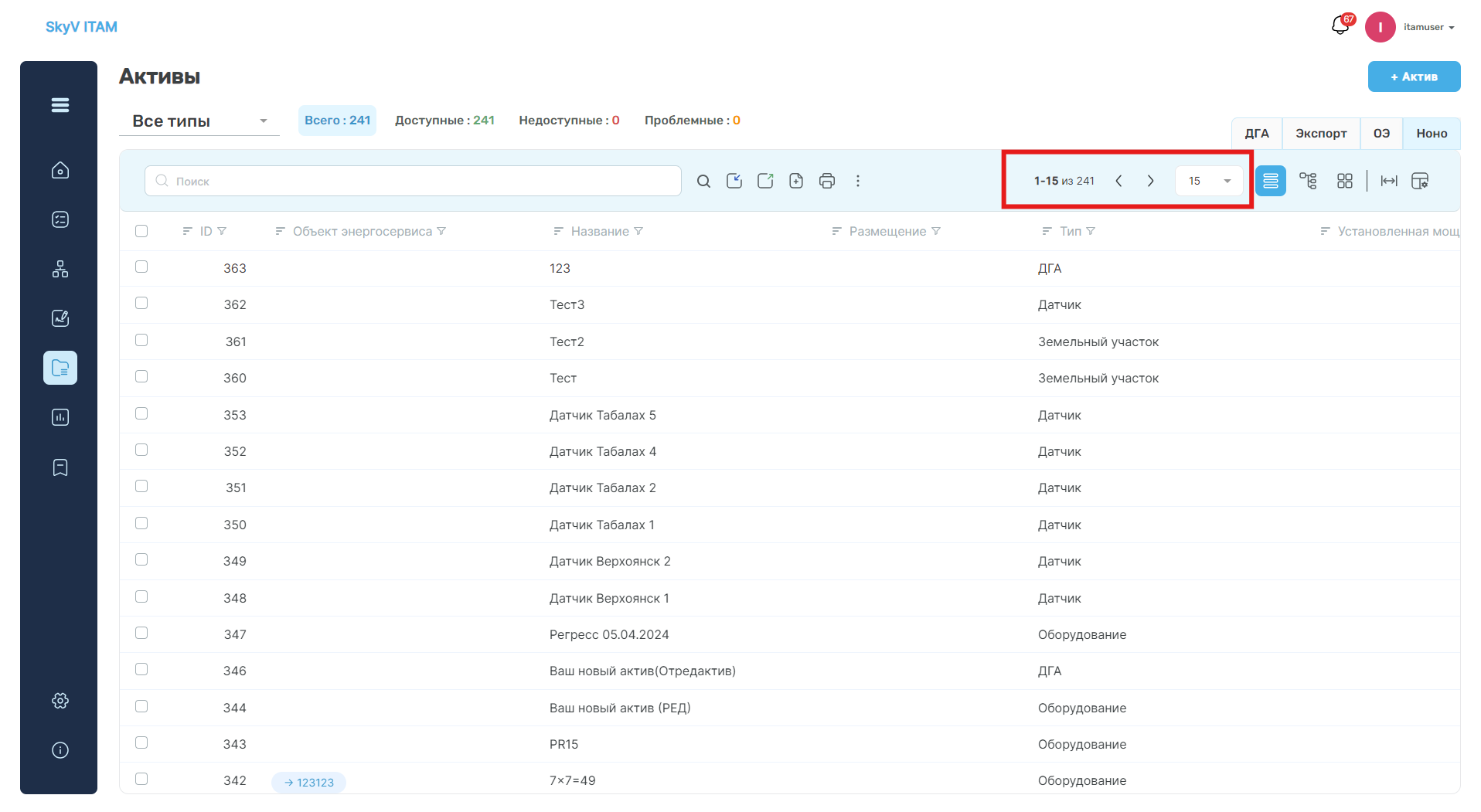The height and width of the screenshot is (812, 1481).
Task: Open the rows-per-page 15 dropdown
Action: [1210, 181]
